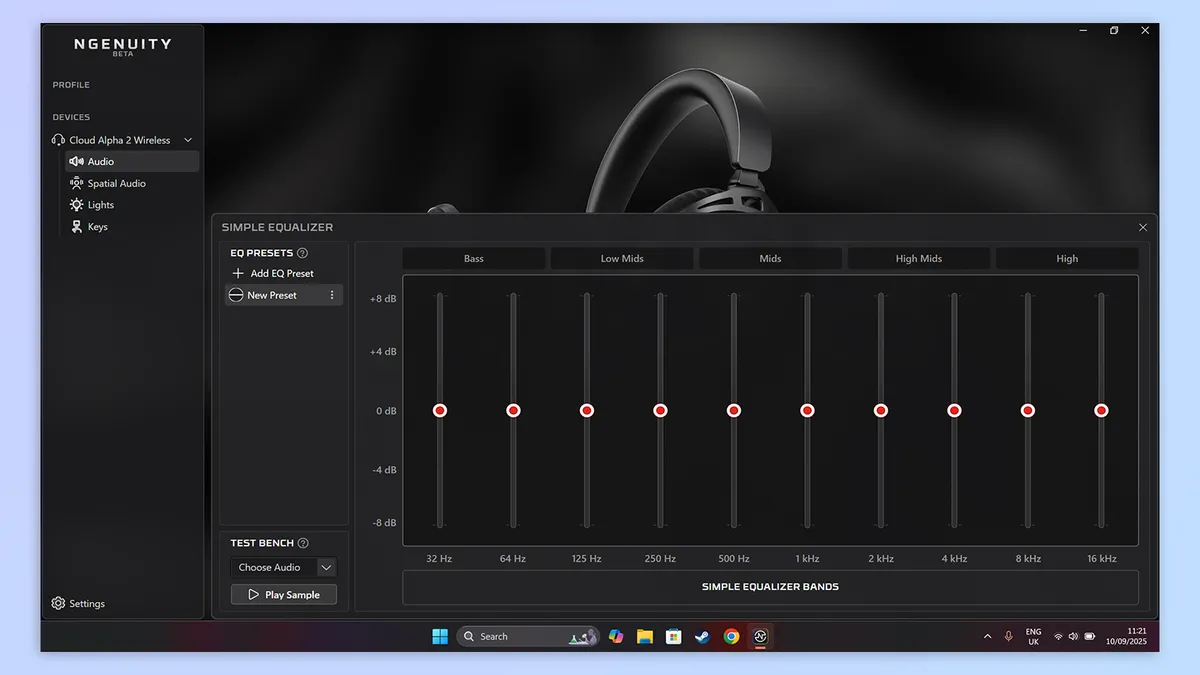The image size is (1200, 675).
Task: Add a new EQ Preset
Action: 275,273
